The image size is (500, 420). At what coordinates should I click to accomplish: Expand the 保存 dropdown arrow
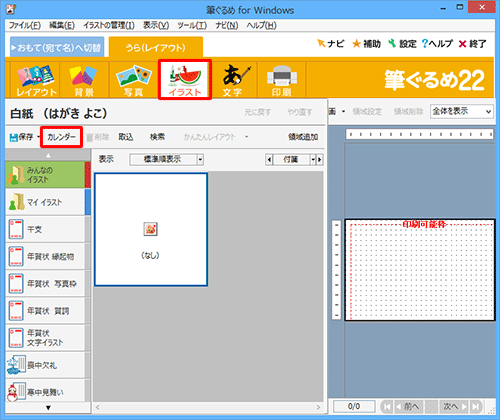click(x=38, y=137)
